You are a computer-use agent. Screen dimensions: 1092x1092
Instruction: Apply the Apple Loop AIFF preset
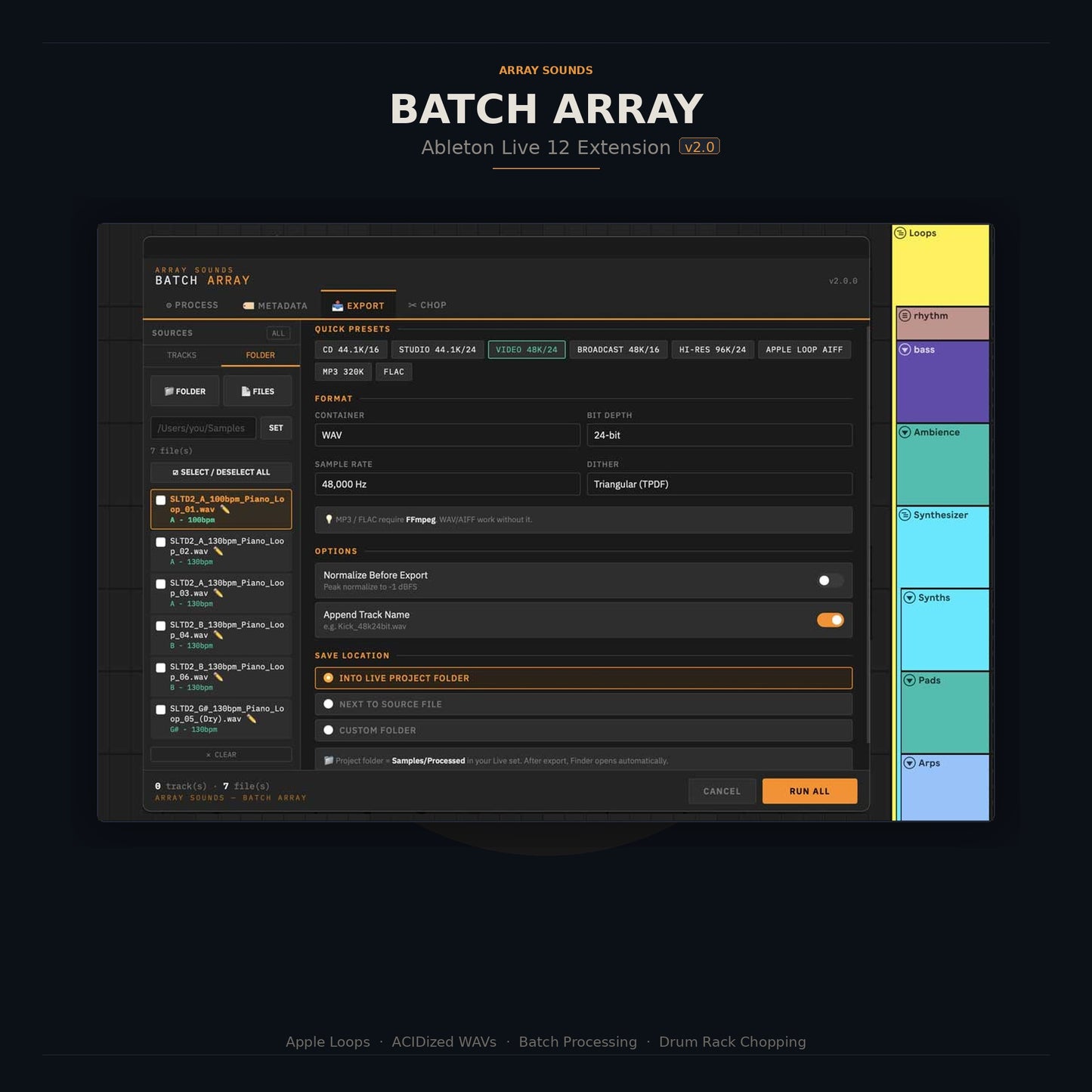point(804,350)
